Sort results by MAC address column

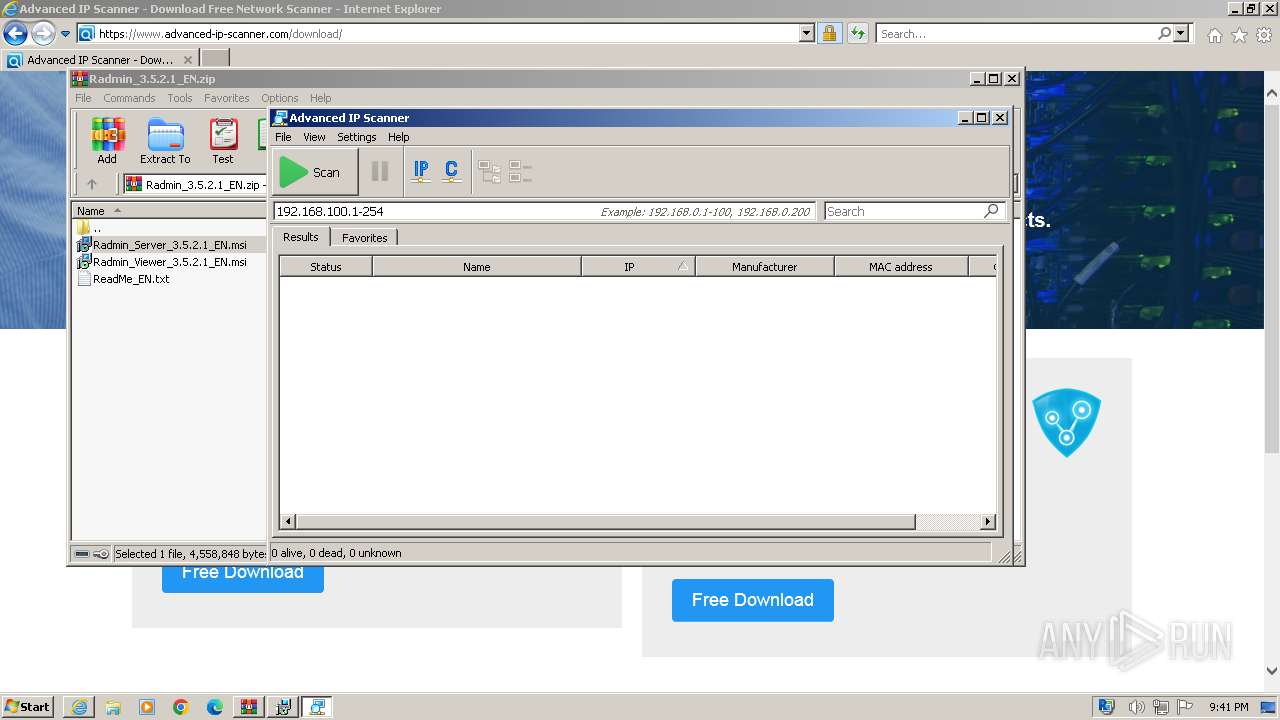point(900,267)
